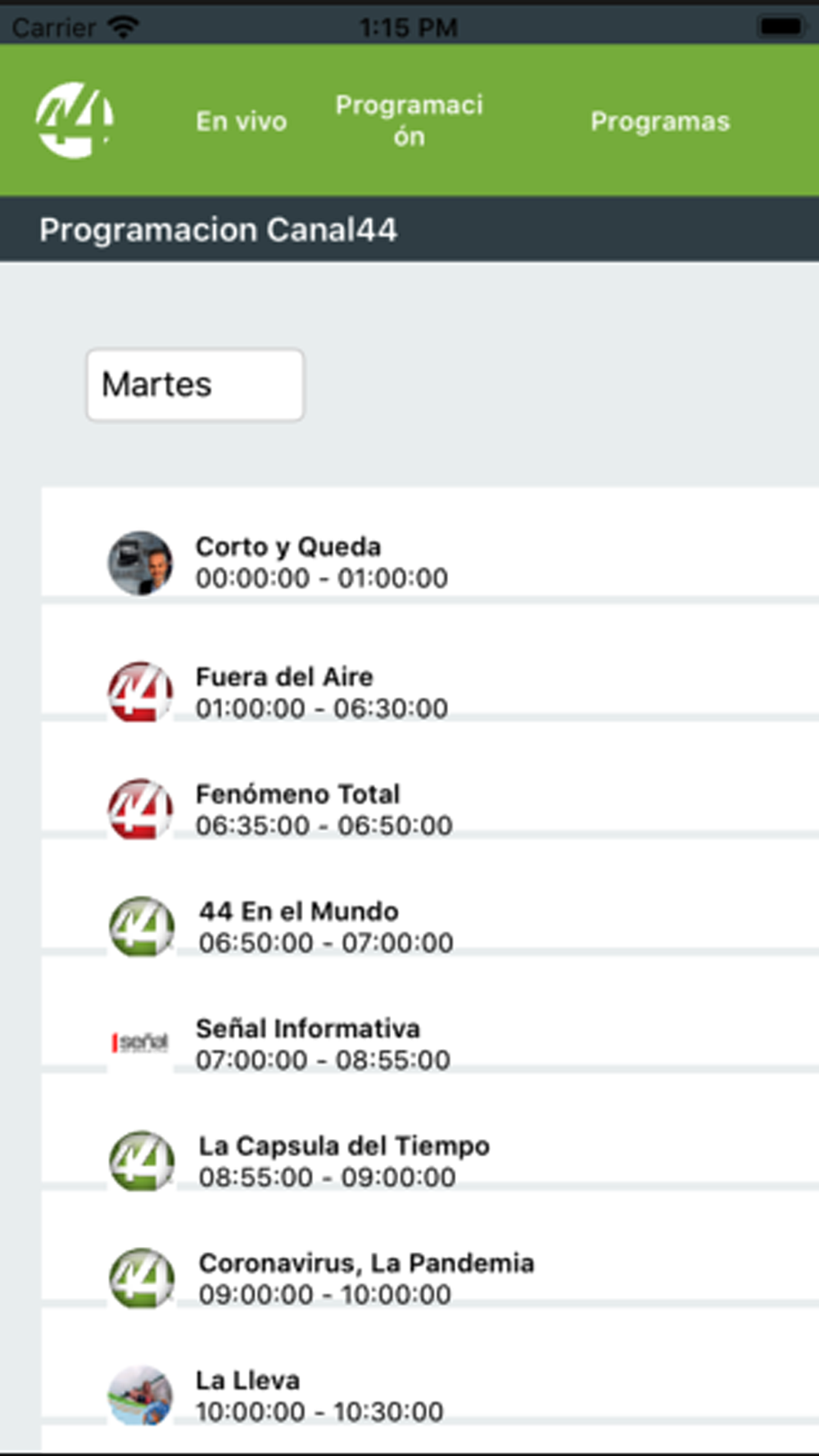Tap the Señal Informativa logo icon
Image resolution: width=819 pixels, height=1456 pixels.
tap(140, 1042)
